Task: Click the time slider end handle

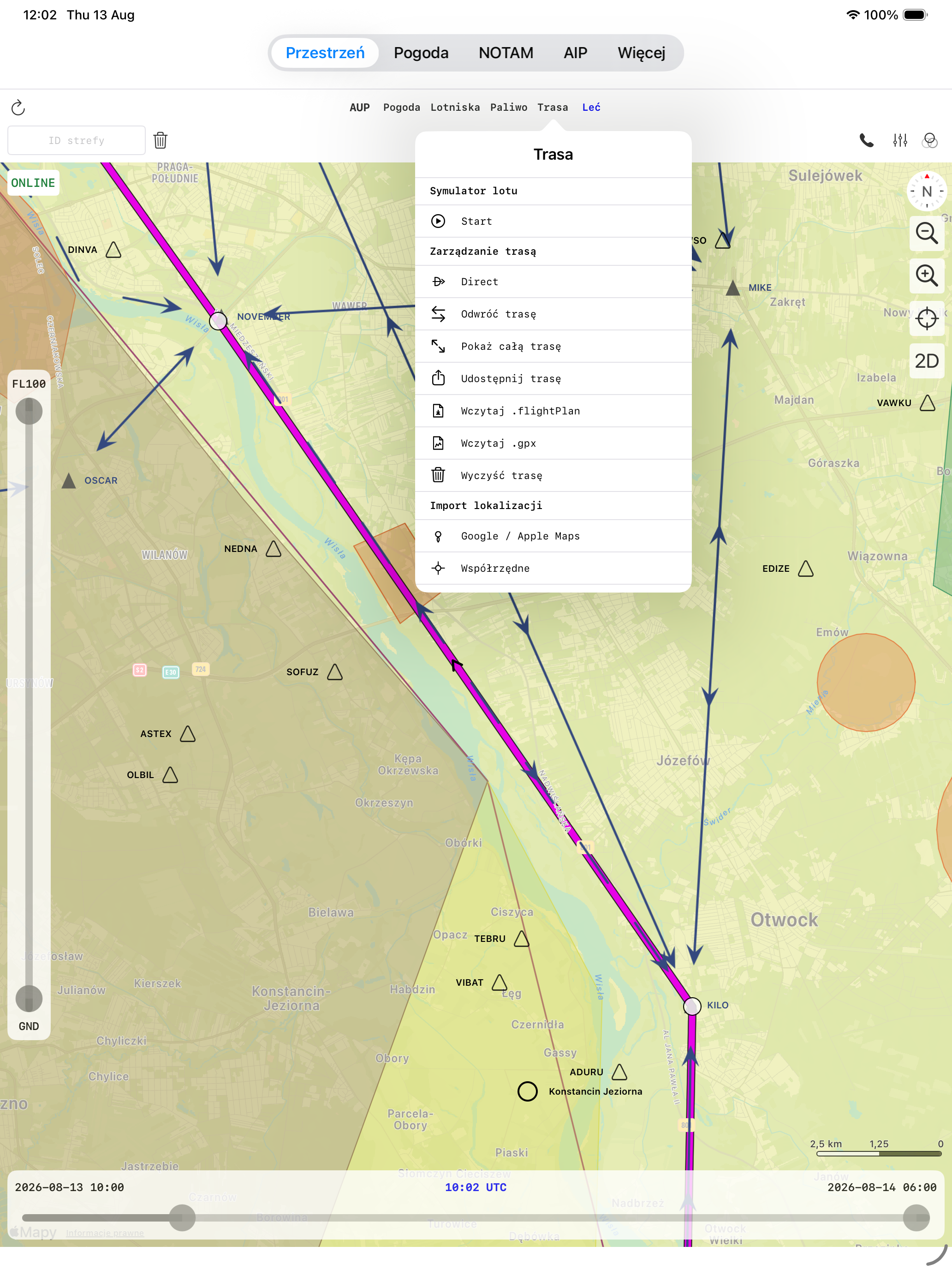Action: point(916,1218)
